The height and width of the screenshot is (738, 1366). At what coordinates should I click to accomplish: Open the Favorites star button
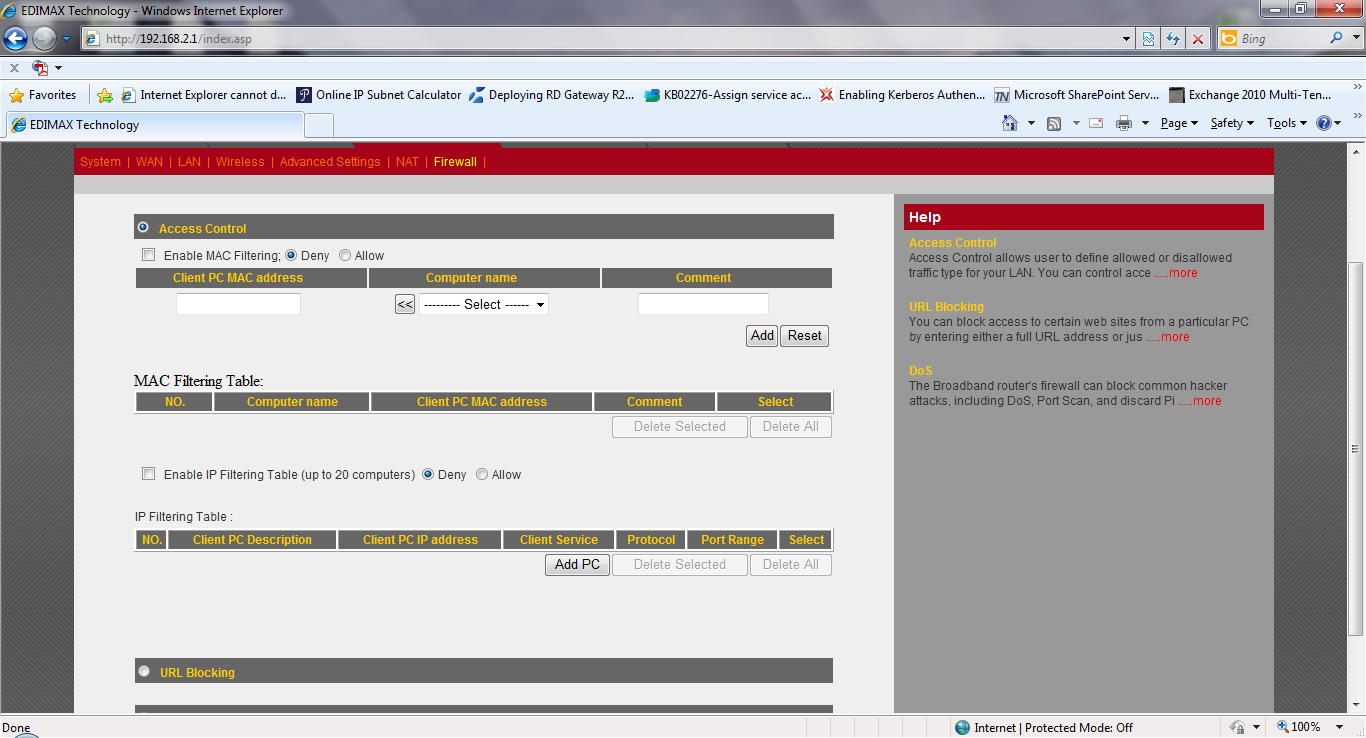[42, 95]
